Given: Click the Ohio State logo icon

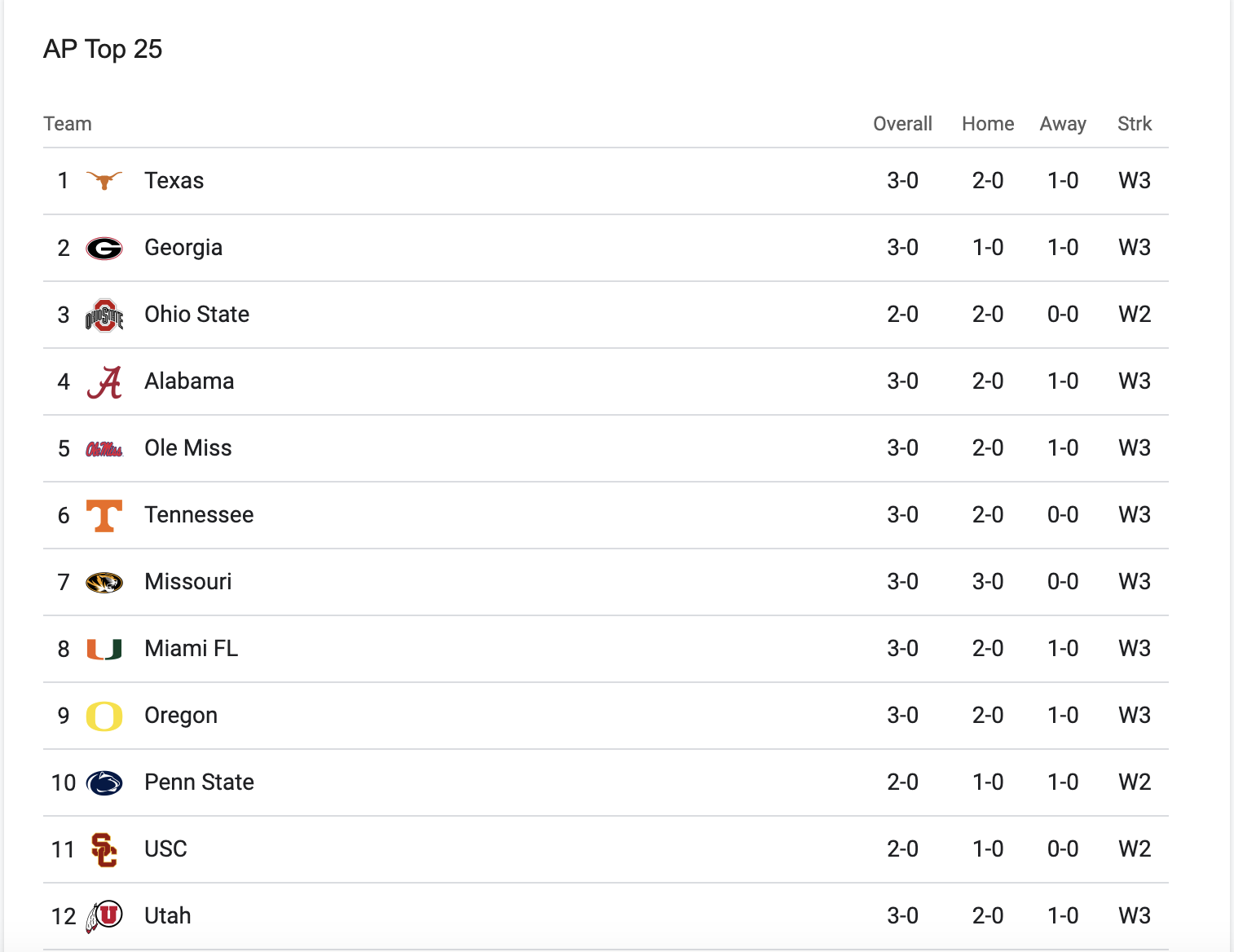Looking at the screenshot, I should click(x=104, y=315).
